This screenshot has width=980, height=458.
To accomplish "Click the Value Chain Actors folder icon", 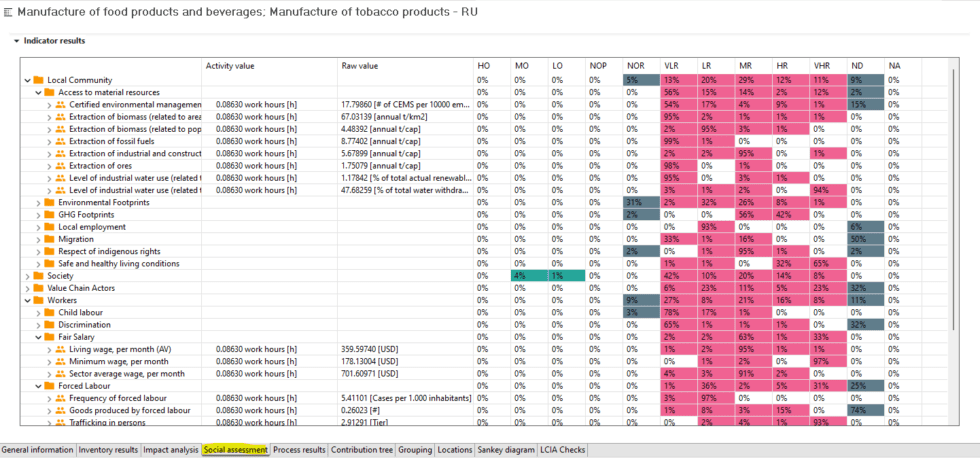I will point(38,288).
